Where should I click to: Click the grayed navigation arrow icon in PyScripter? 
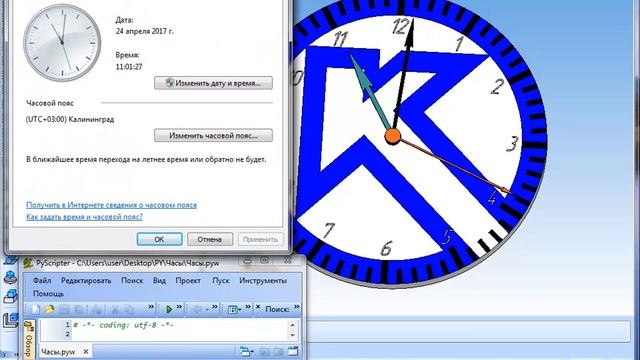197,309
